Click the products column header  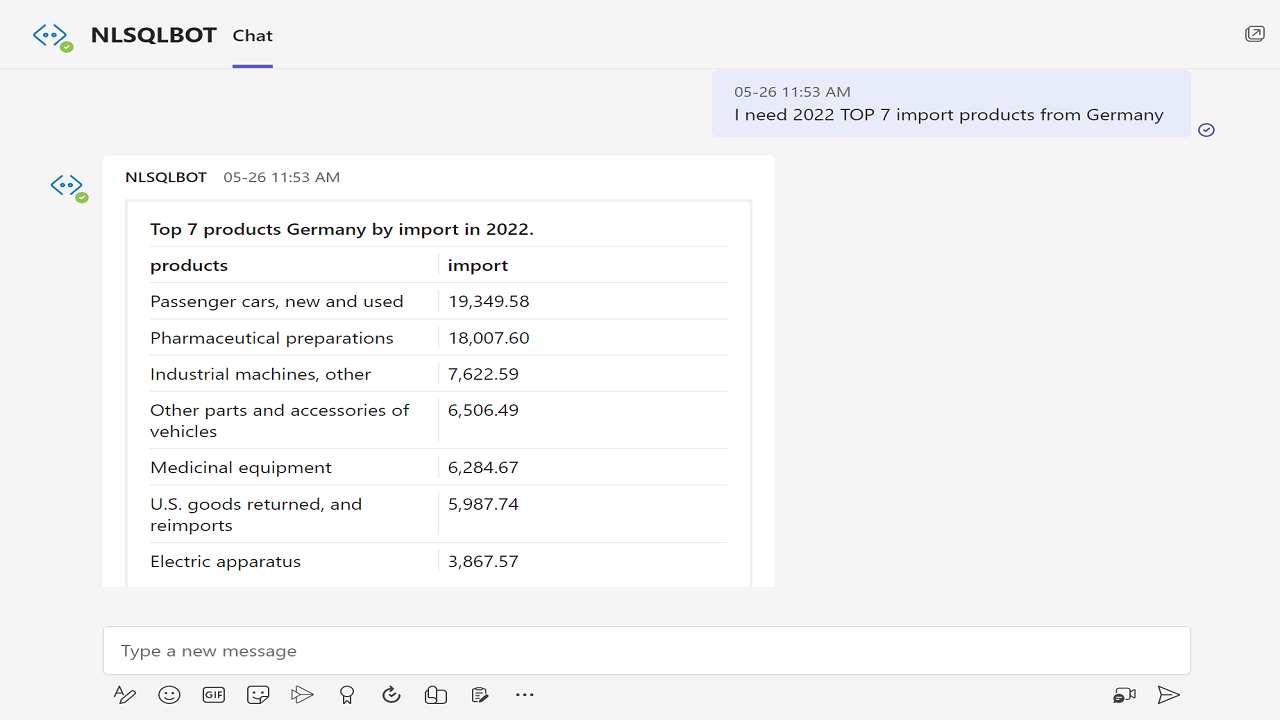tap(189, 265)
